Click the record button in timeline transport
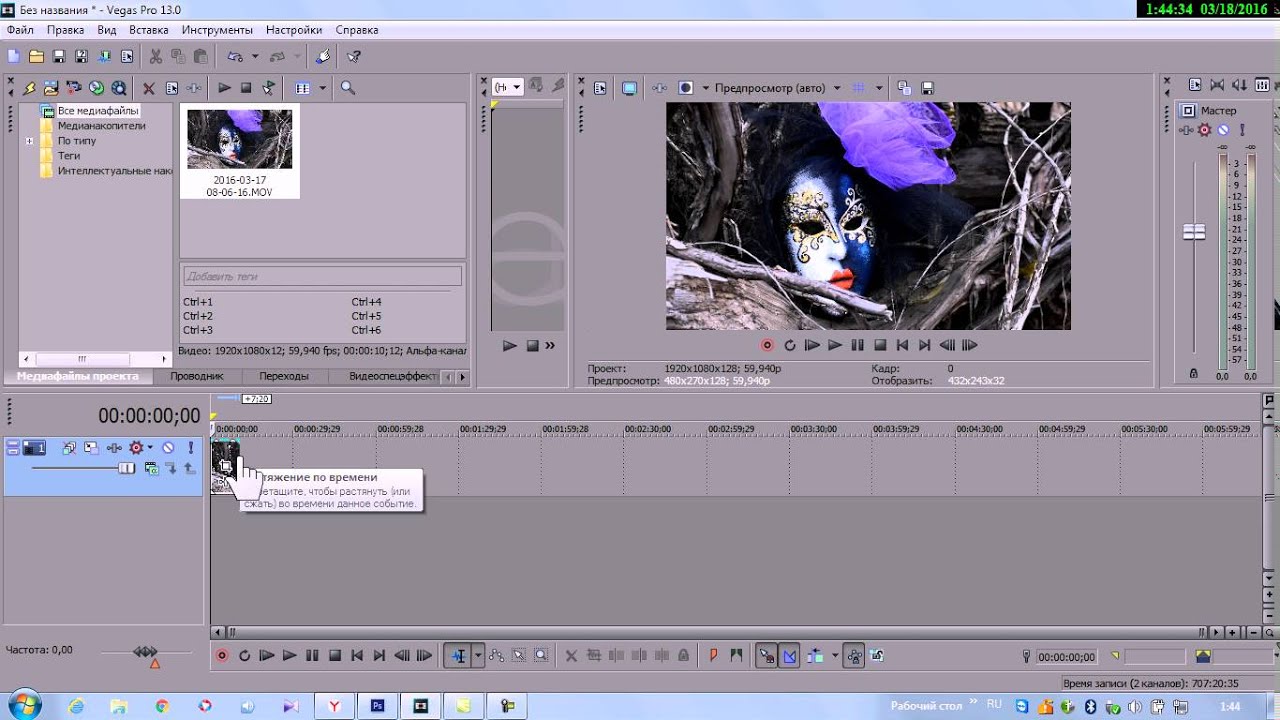1280x720 pixels. (x=222, y=656)
